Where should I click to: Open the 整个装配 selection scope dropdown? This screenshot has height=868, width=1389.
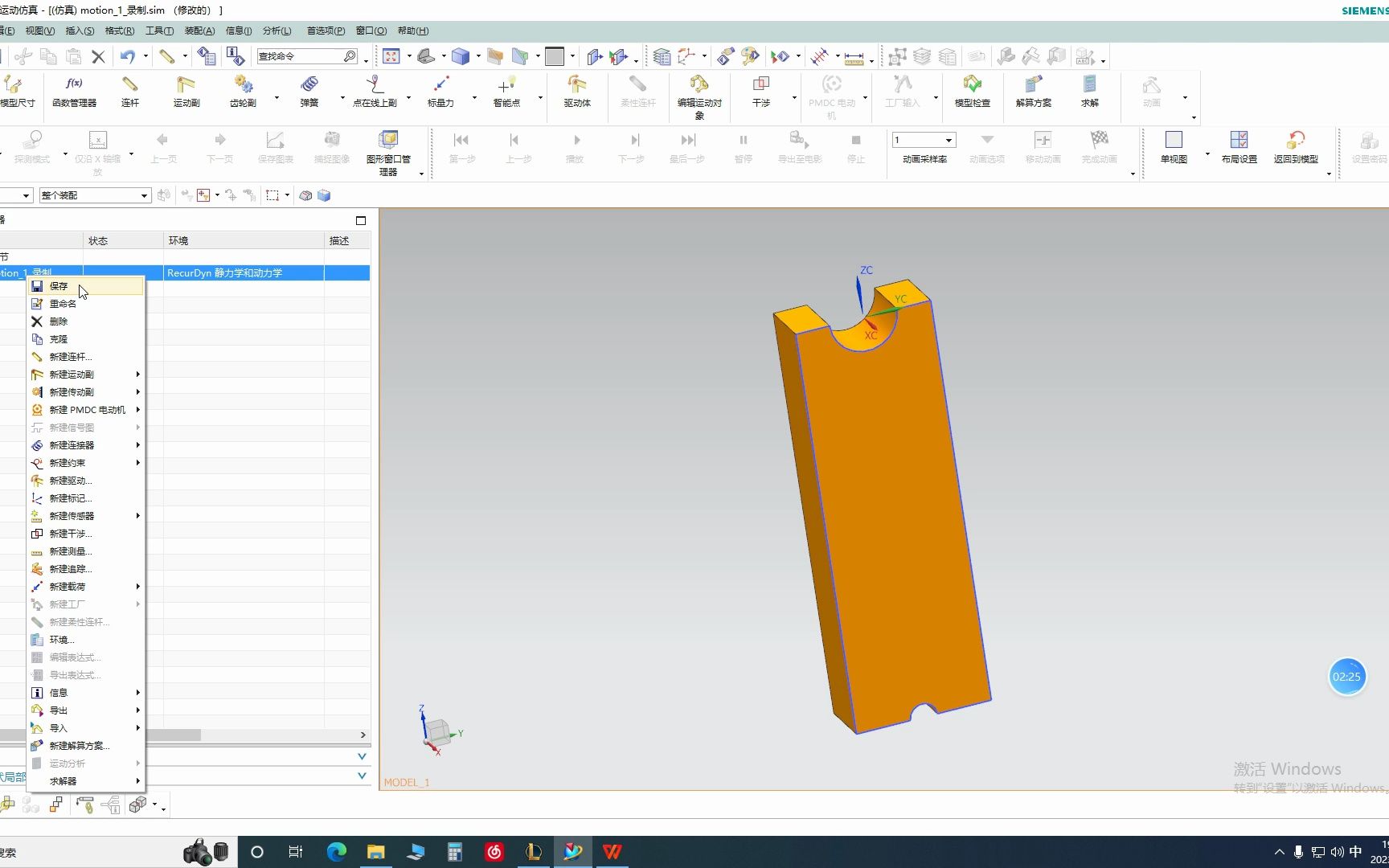point(144,195)
